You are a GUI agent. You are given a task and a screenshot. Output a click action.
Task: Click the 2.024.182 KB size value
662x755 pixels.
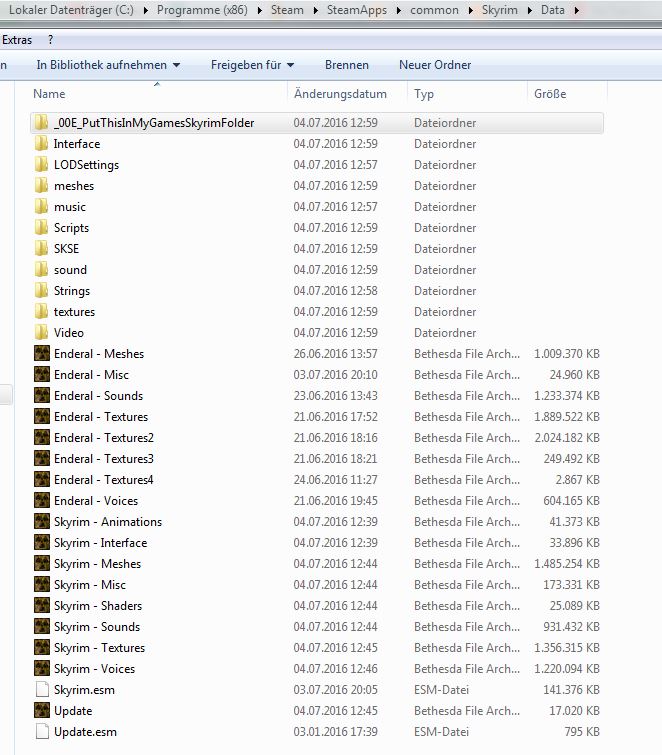[567, 438]
